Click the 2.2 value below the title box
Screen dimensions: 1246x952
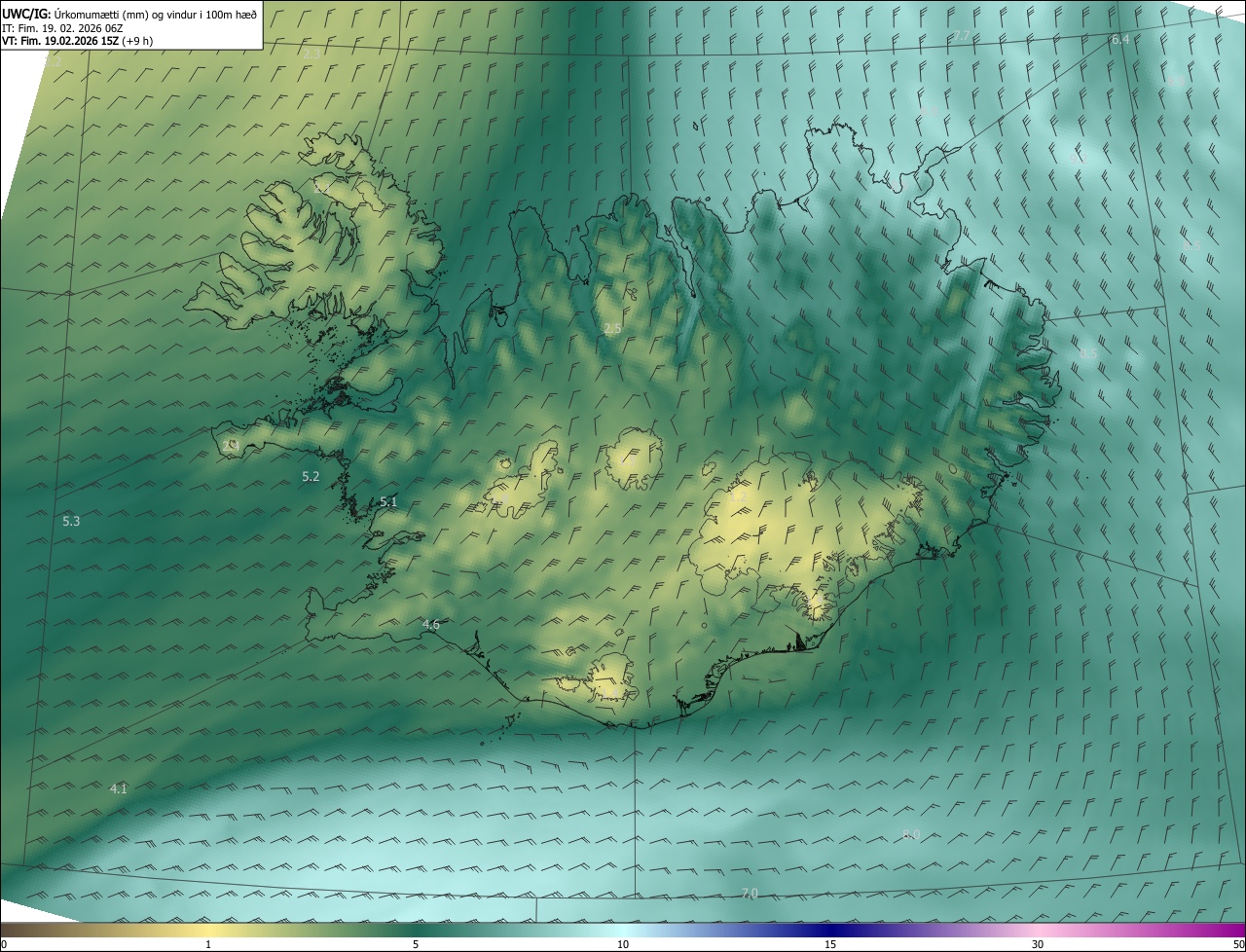coord(53,61)
